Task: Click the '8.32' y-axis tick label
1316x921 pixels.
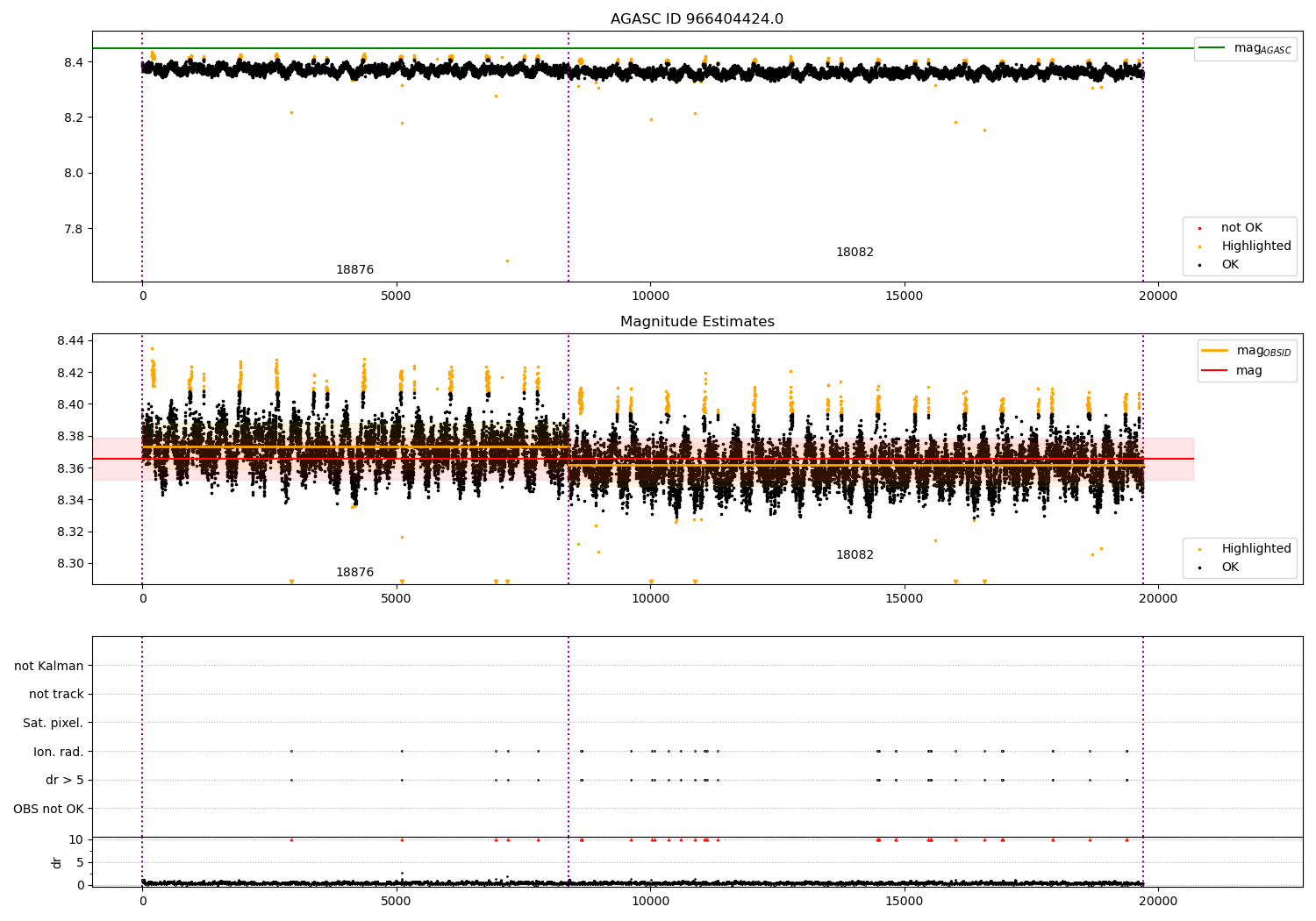Action: click(x=70, y=532)
